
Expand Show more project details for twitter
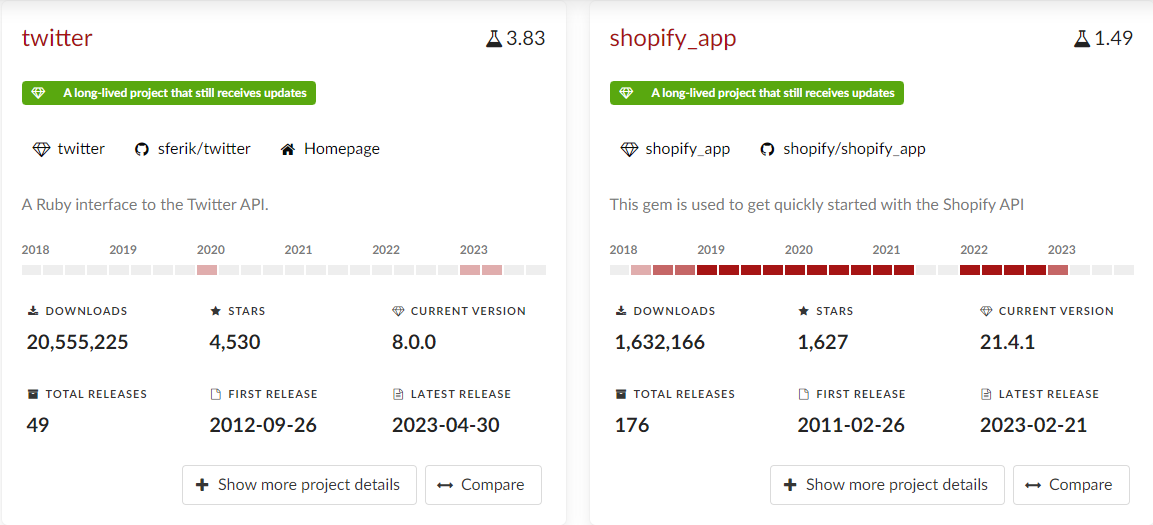coord(299,485)
